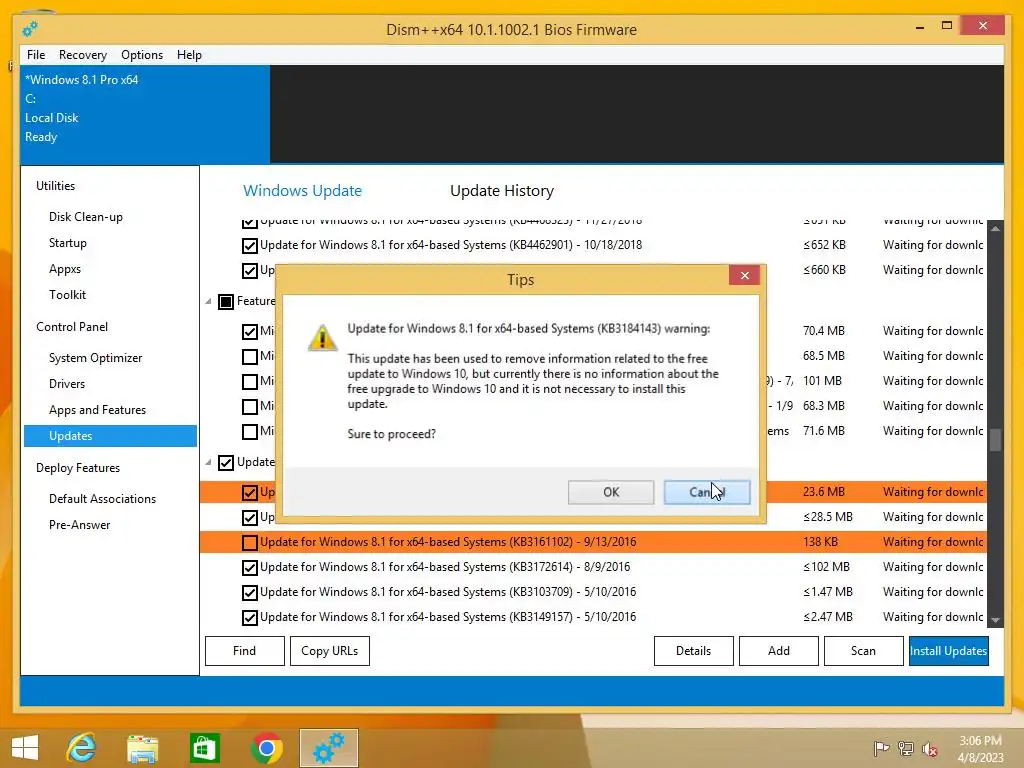Click the Find button
Image resolution: width=1024 pixels, height=768 pixels.
[x=245, y=651]
